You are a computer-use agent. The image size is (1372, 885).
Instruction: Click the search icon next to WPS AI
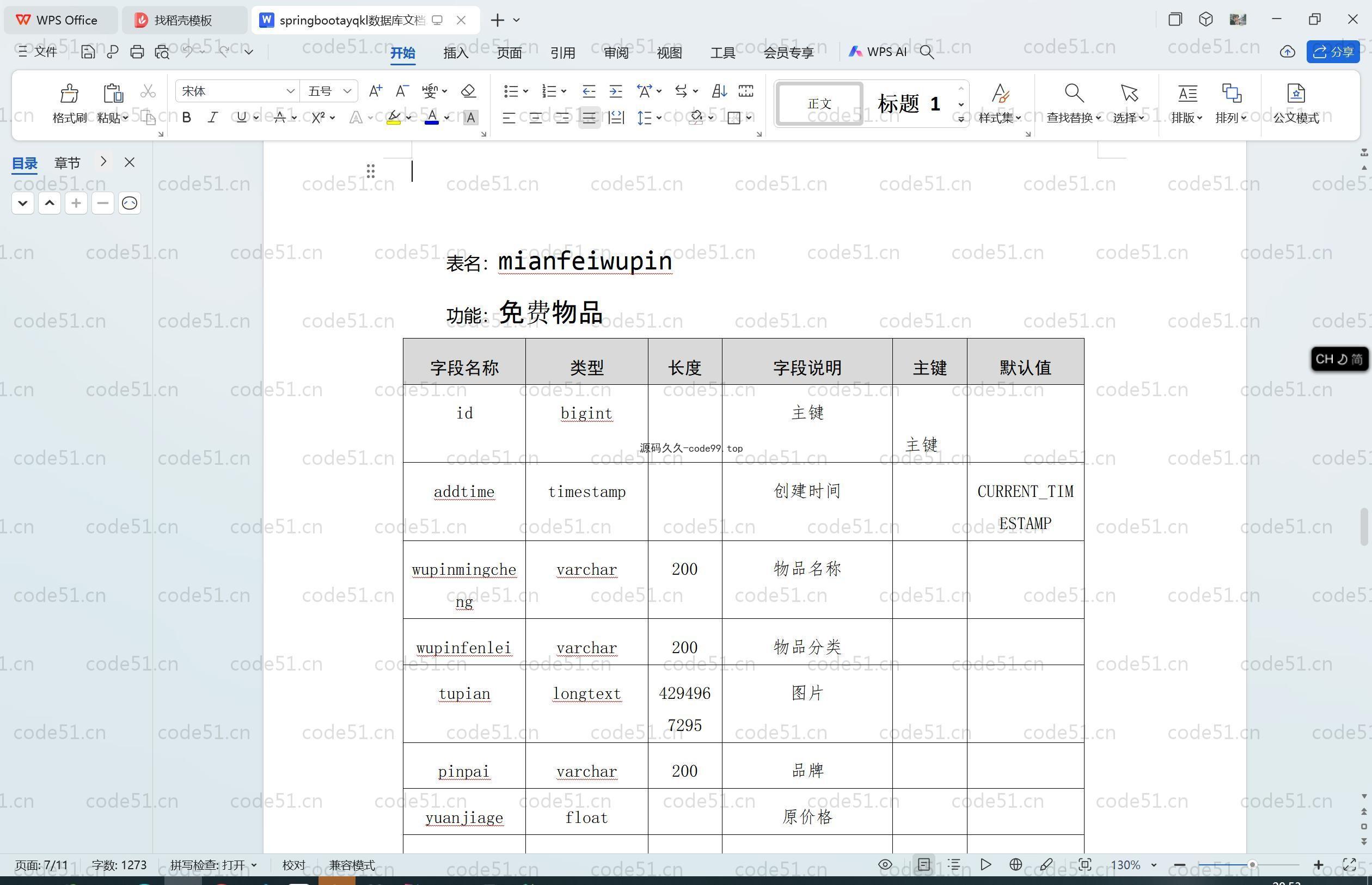[x=927, y=52]
